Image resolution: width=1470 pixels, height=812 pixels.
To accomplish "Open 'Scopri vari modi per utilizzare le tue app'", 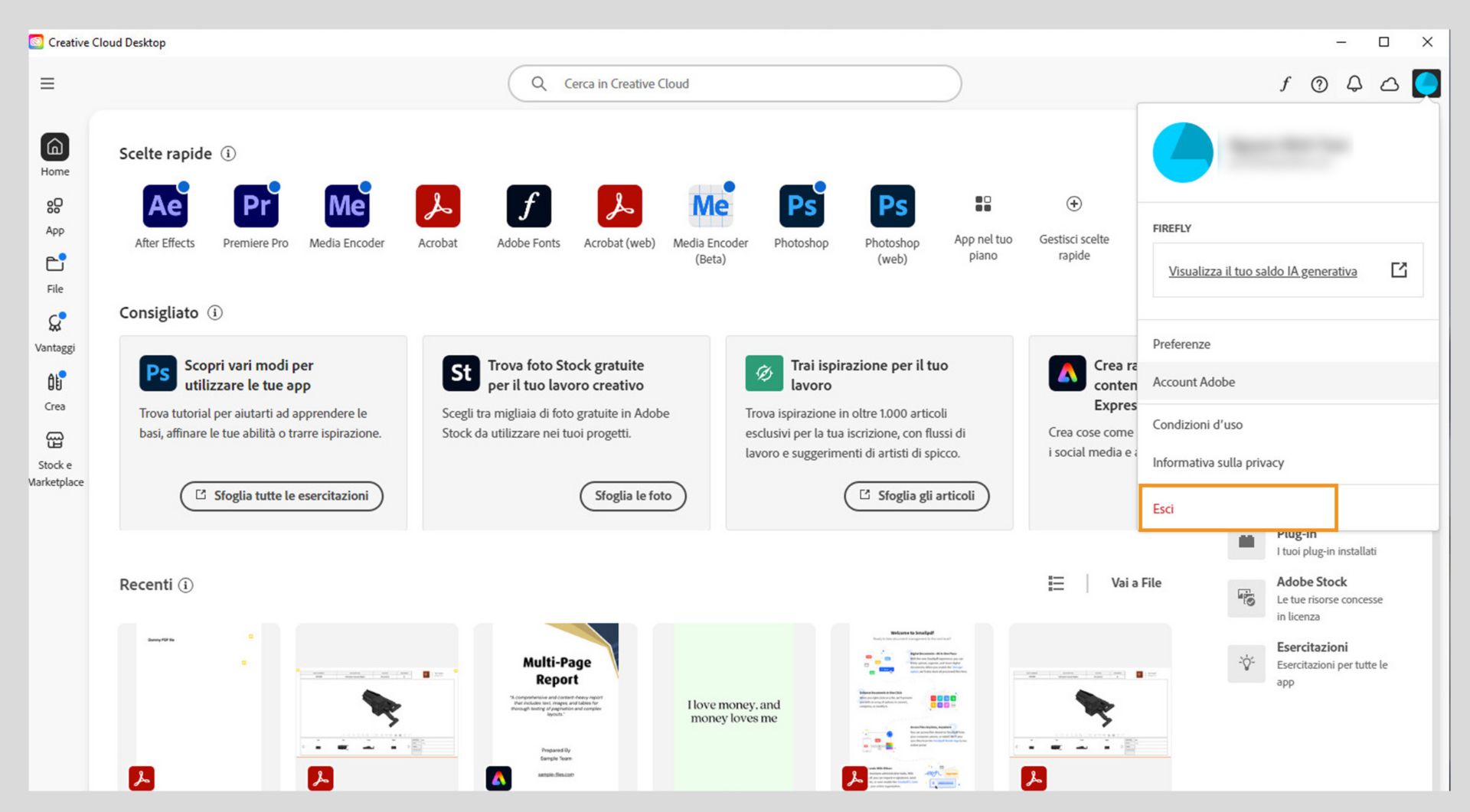I will coord(263,432).
